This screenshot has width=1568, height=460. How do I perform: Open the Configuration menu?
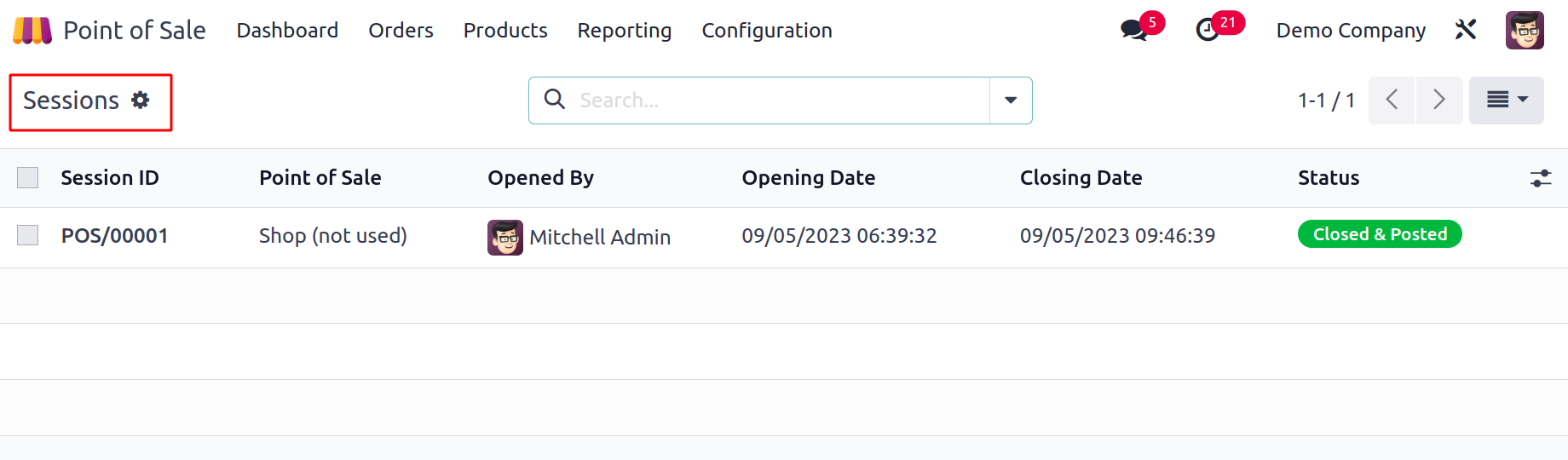pyautogui.click(x=767, y=31)
